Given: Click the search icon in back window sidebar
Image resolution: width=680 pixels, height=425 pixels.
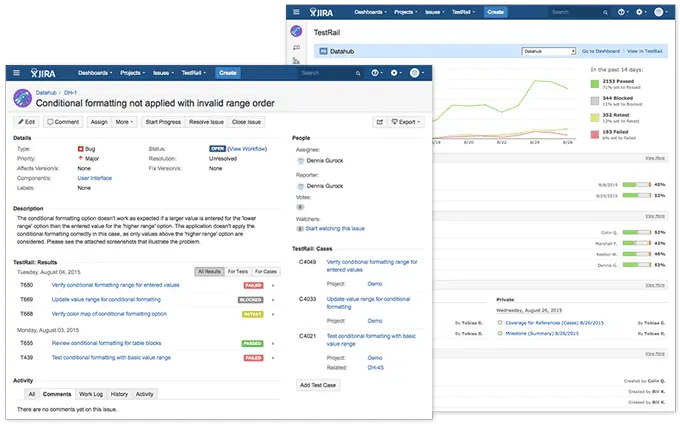Looking at the screenshot, I should (x=296, y=47).
